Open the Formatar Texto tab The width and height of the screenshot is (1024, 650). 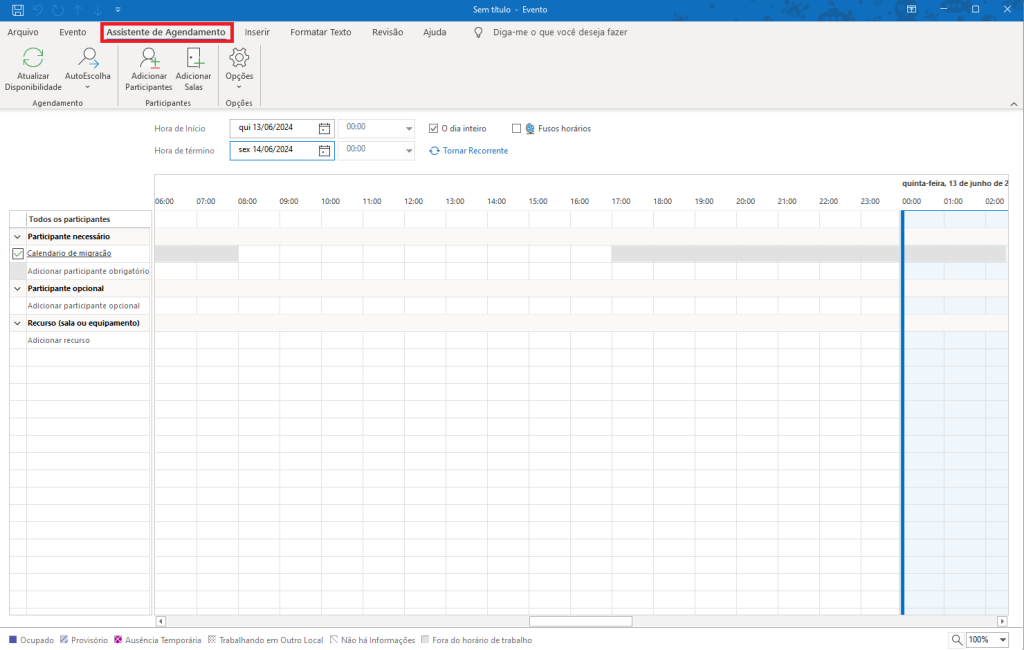pyautogui.click(x=320, y=32)
